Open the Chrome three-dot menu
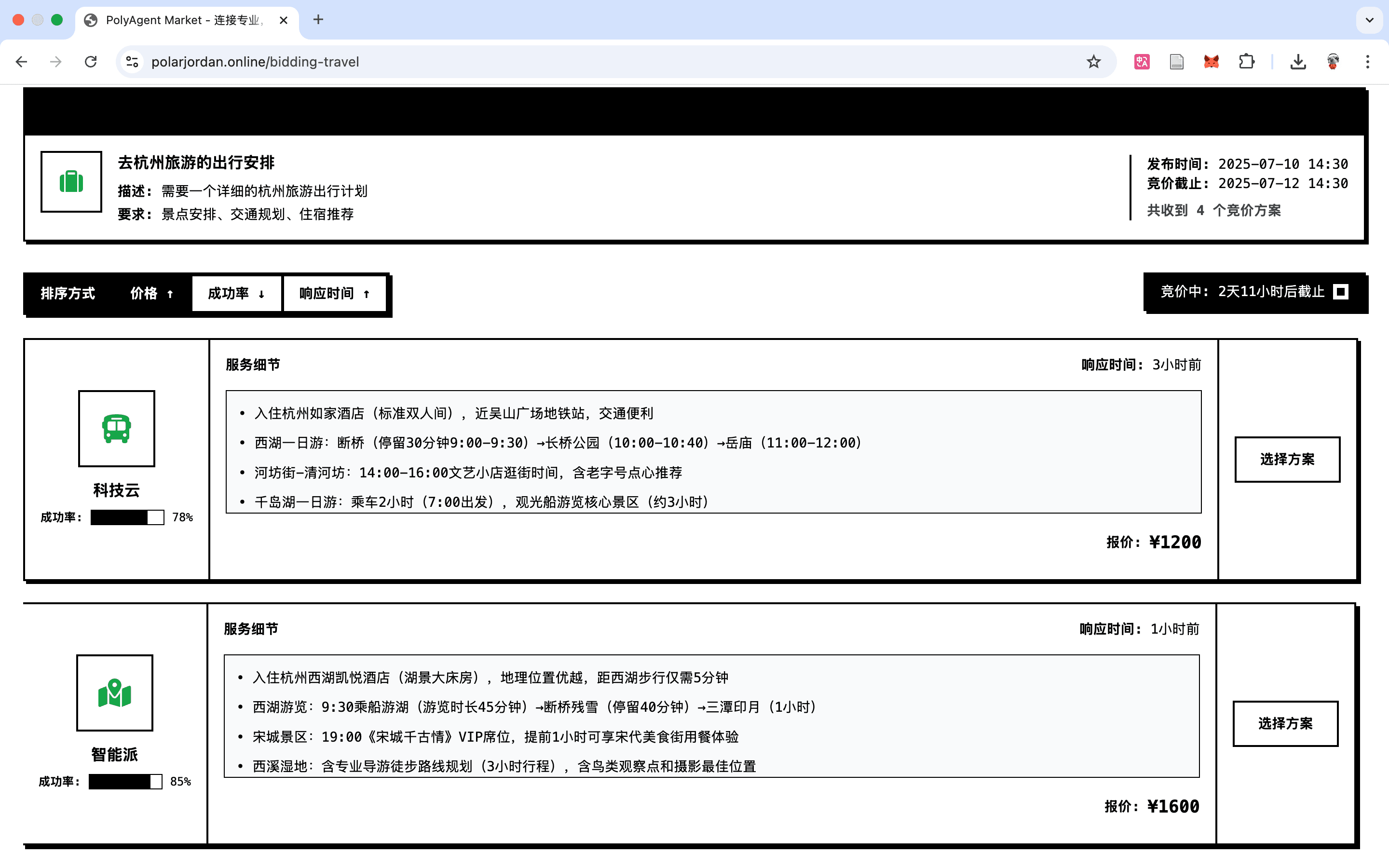1389x868 pixels. [1368, 61]
